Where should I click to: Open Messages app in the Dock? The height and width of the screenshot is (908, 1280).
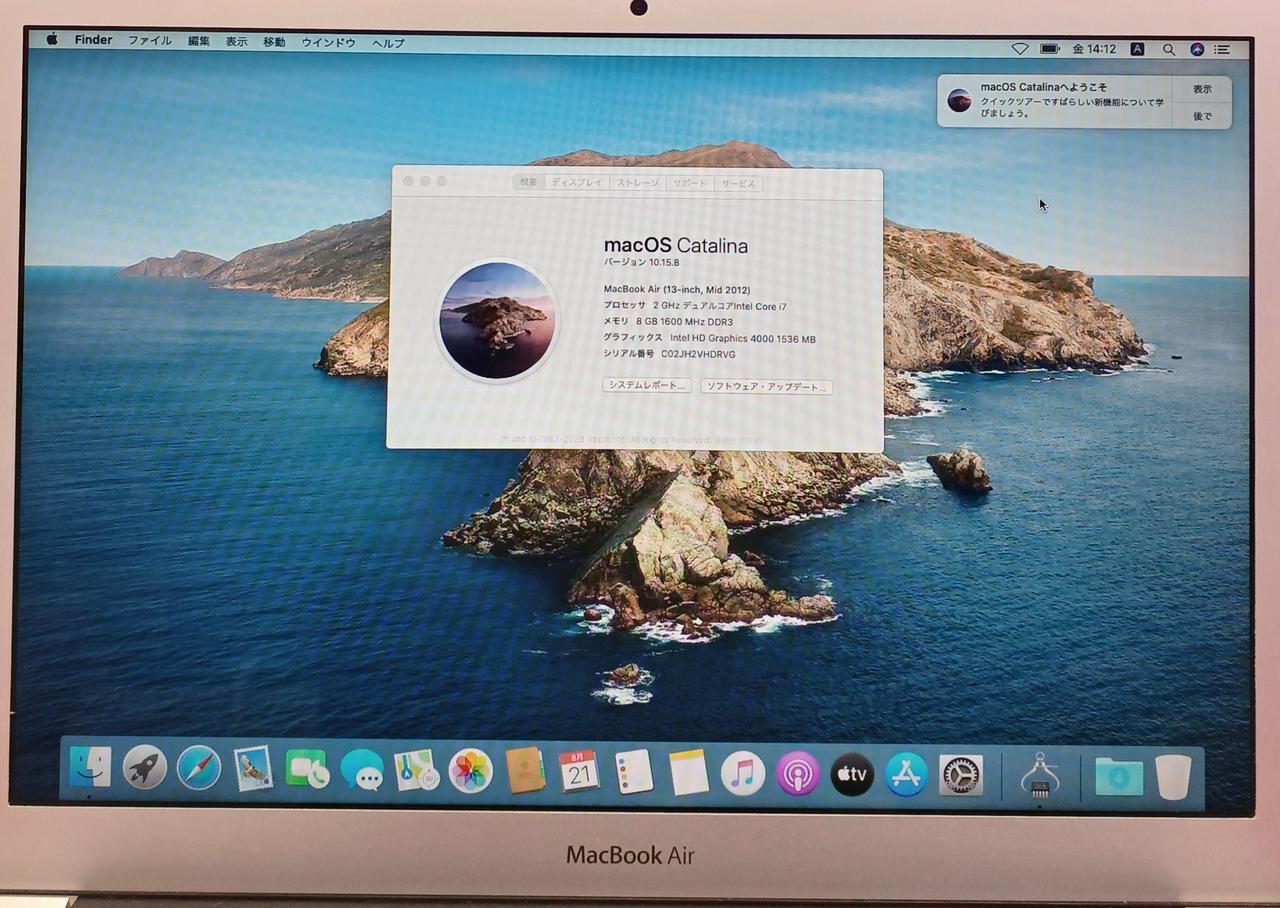[362, 770]
